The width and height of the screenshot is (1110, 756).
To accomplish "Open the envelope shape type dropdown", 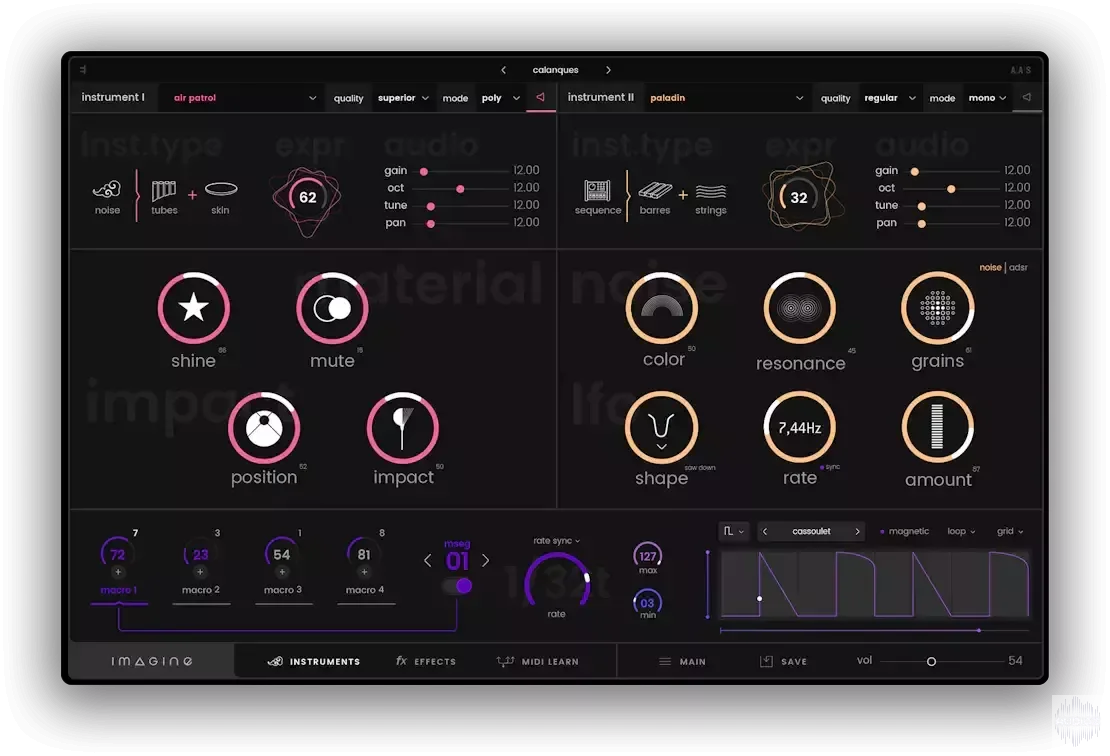I will pyautogui.click(x=733, y=531).
